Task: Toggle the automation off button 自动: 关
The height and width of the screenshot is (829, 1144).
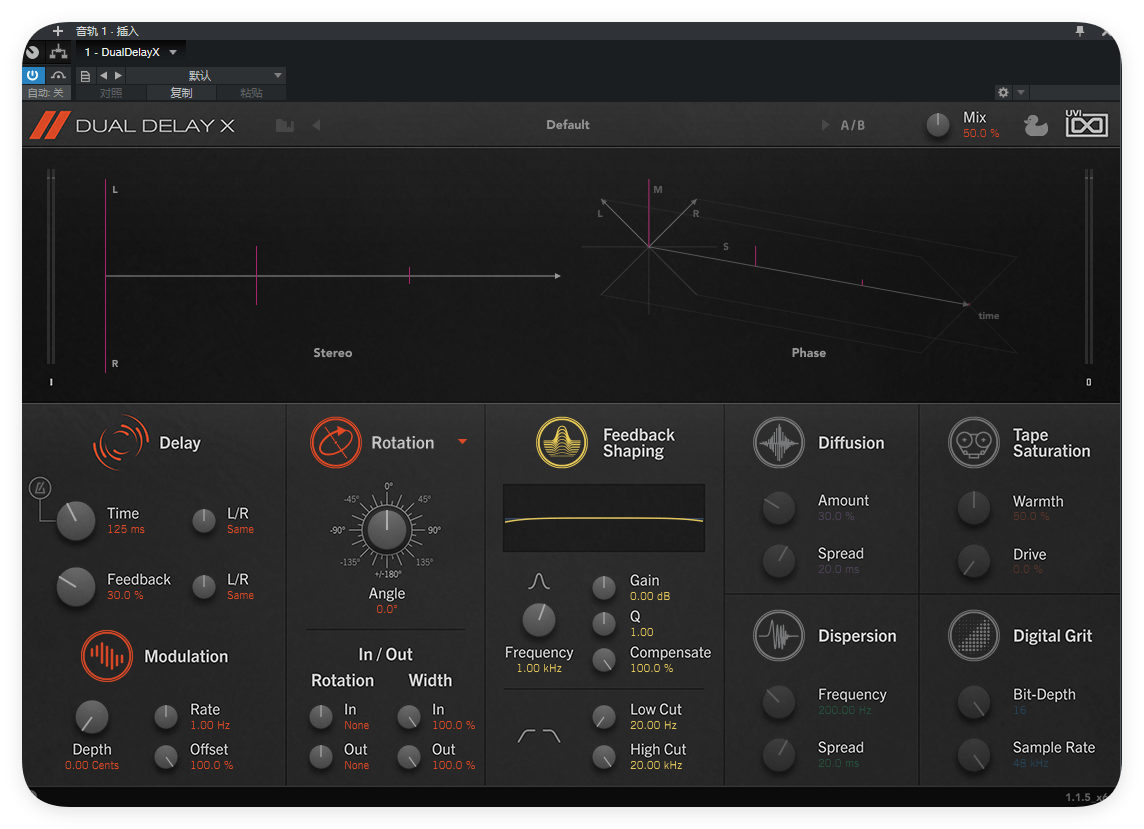Action: coord(46,93)
